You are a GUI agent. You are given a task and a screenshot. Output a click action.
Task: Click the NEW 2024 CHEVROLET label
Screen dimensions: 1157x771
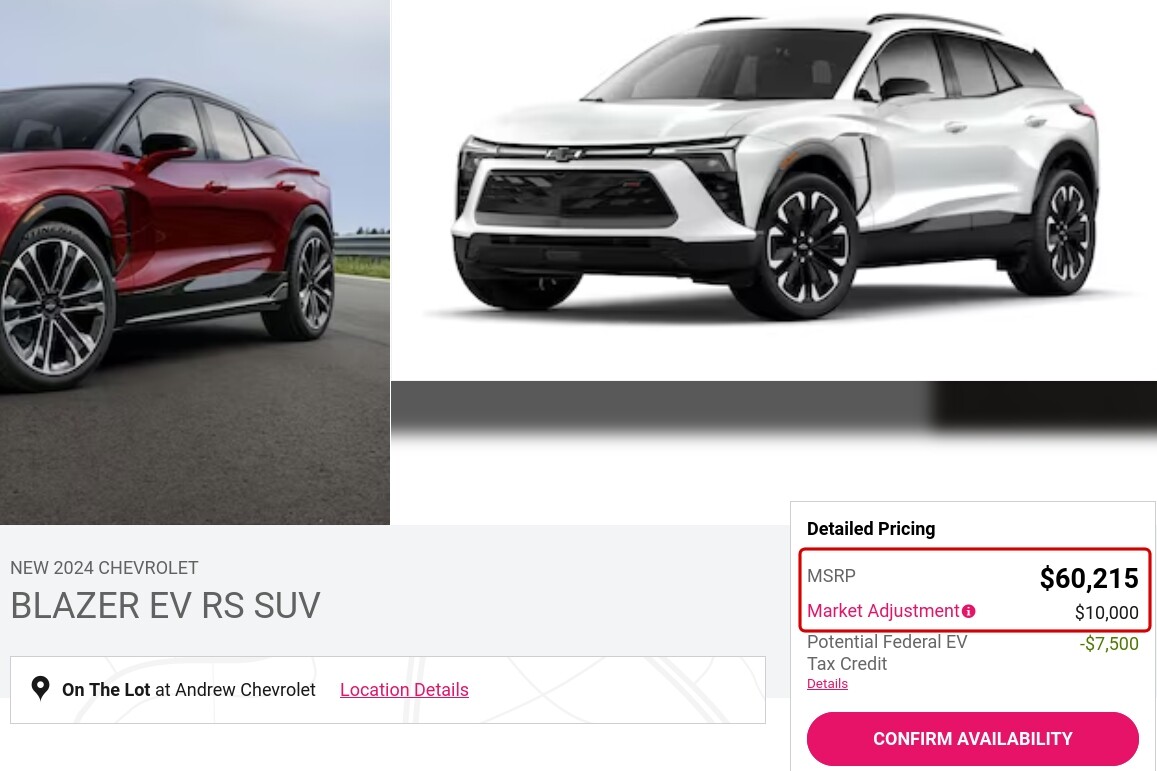[x=104, y=568]
